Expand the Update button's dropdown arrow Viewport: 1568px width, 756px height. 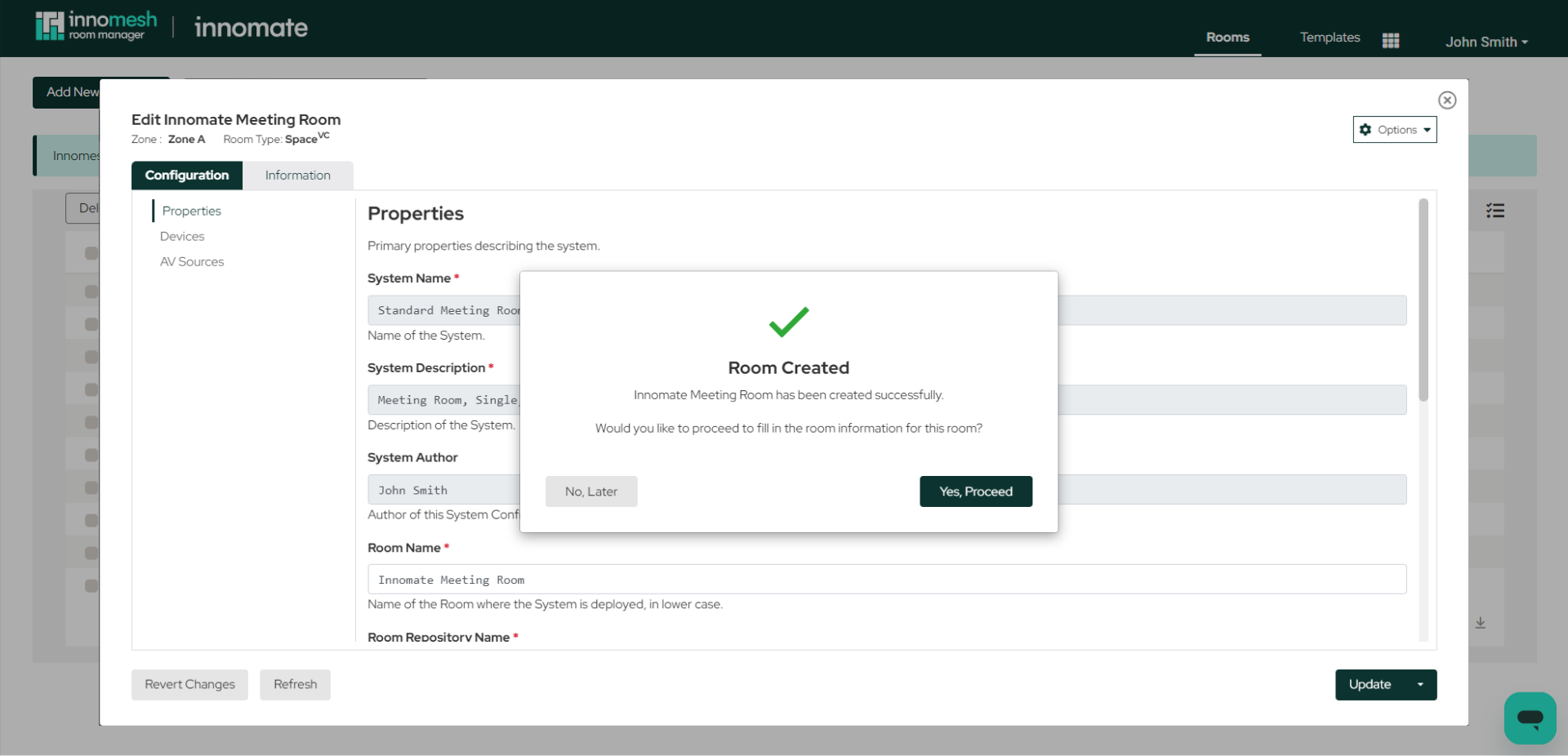tap(1421, 685)
